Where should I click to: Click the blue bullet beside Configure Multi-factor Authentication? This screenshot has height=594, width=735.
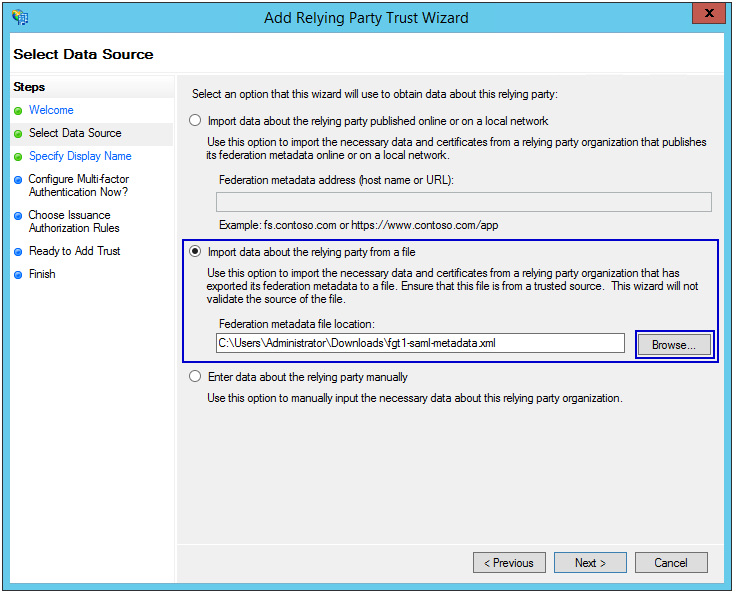click(18, 180)
